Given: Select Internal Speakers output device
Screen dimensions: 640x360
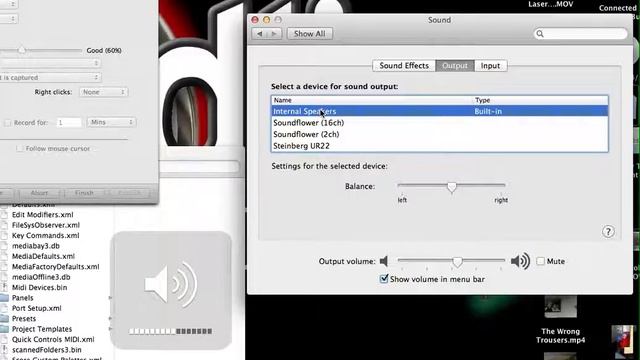Looking at the screenshot, I should (x=440, y=111).
